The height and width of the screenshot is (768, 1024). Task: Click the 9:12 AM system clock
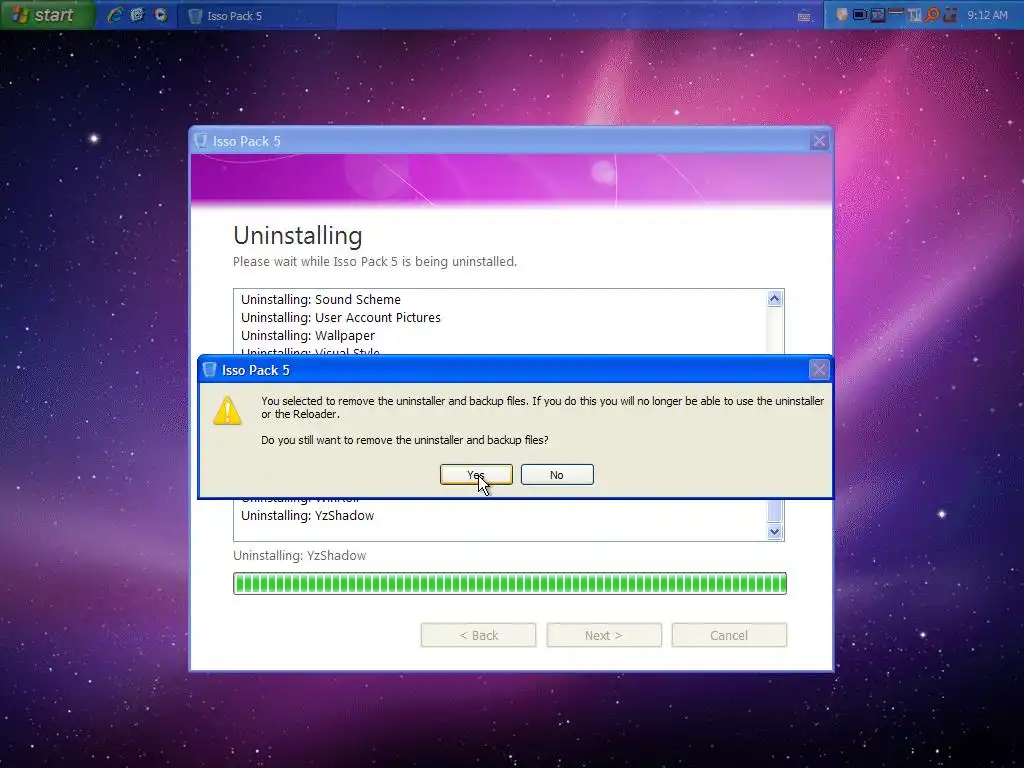[x=987, y=15]
